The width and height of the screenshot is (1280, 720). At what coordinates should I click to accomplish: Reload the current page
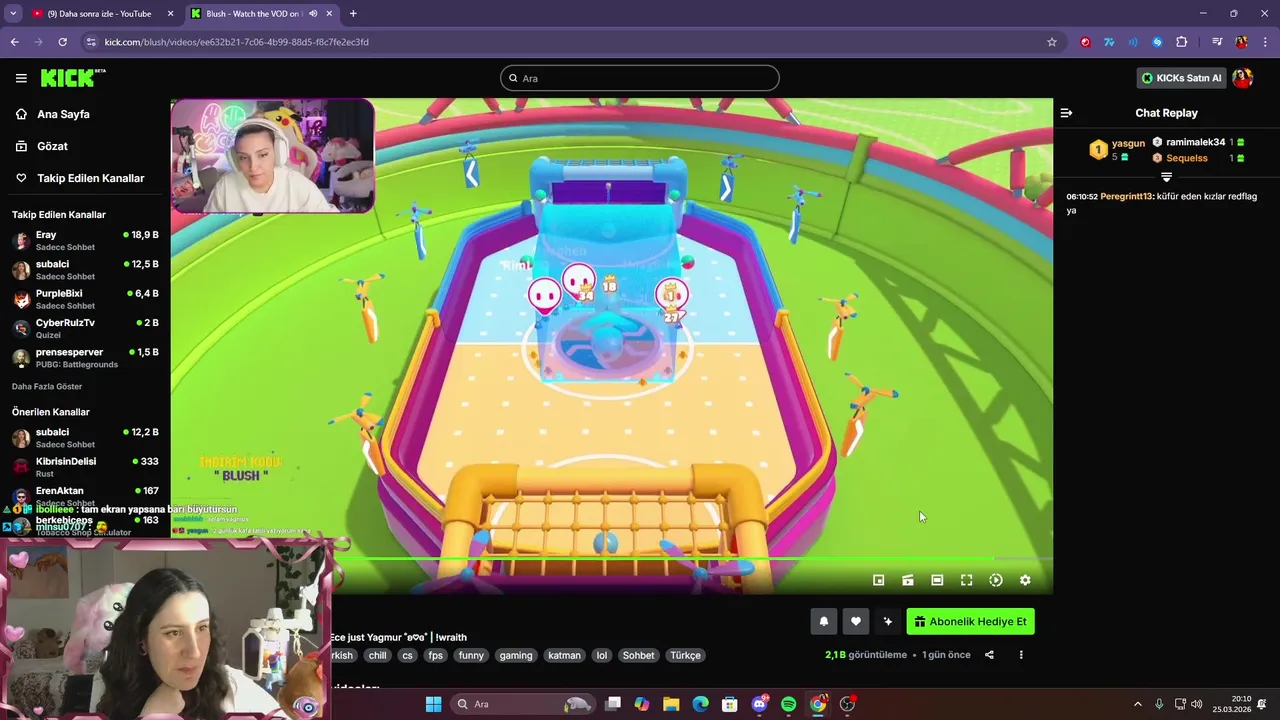click(62, 42)
